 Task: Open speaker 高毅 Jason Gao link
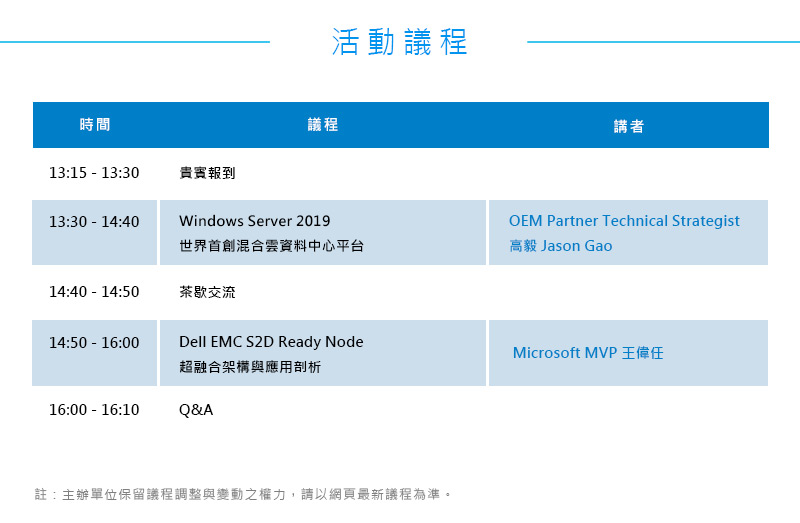tap(561, 246)
